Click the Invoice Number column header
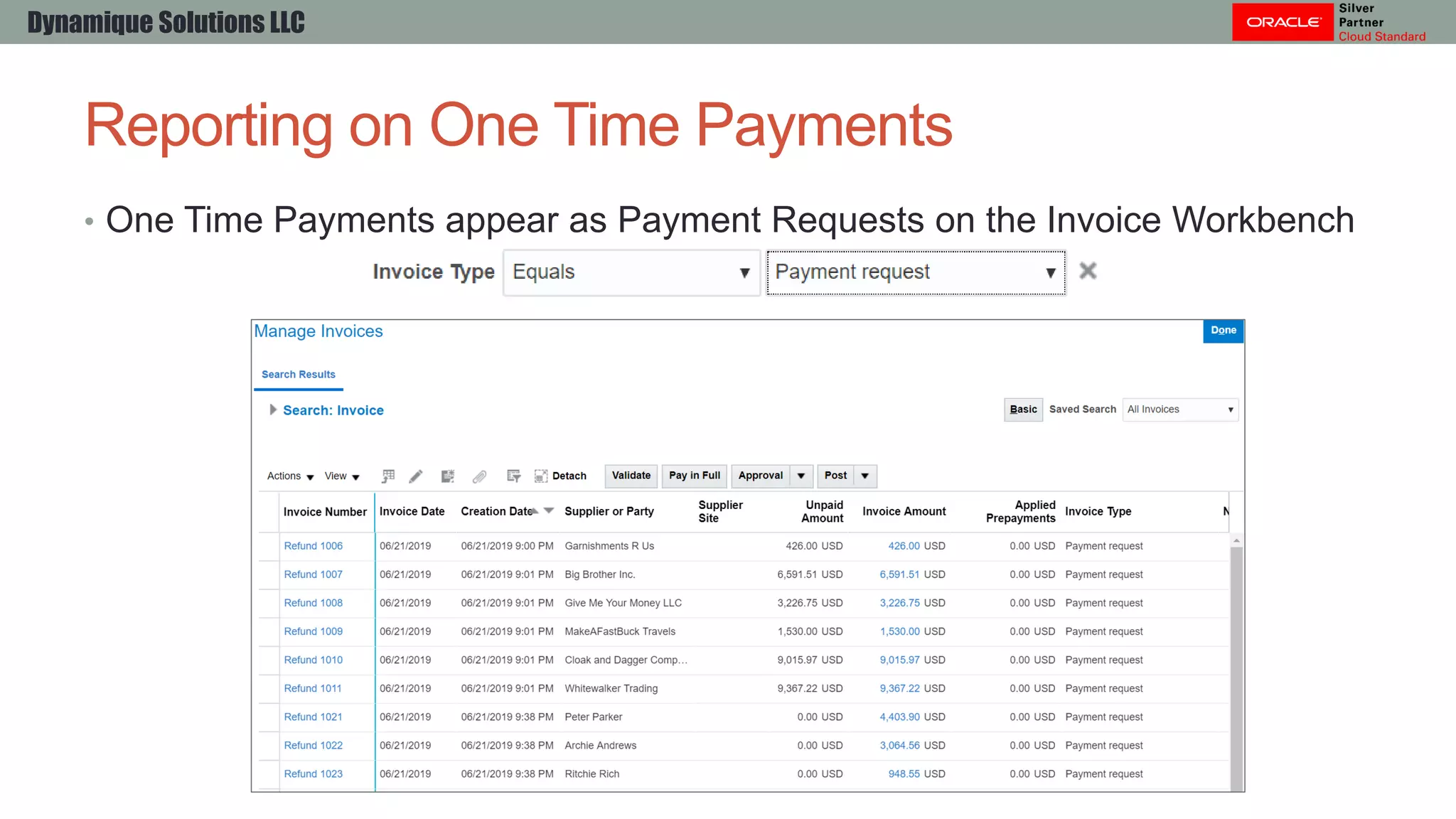The height and width of the screenshot is (819, 1456). point(325,512)
